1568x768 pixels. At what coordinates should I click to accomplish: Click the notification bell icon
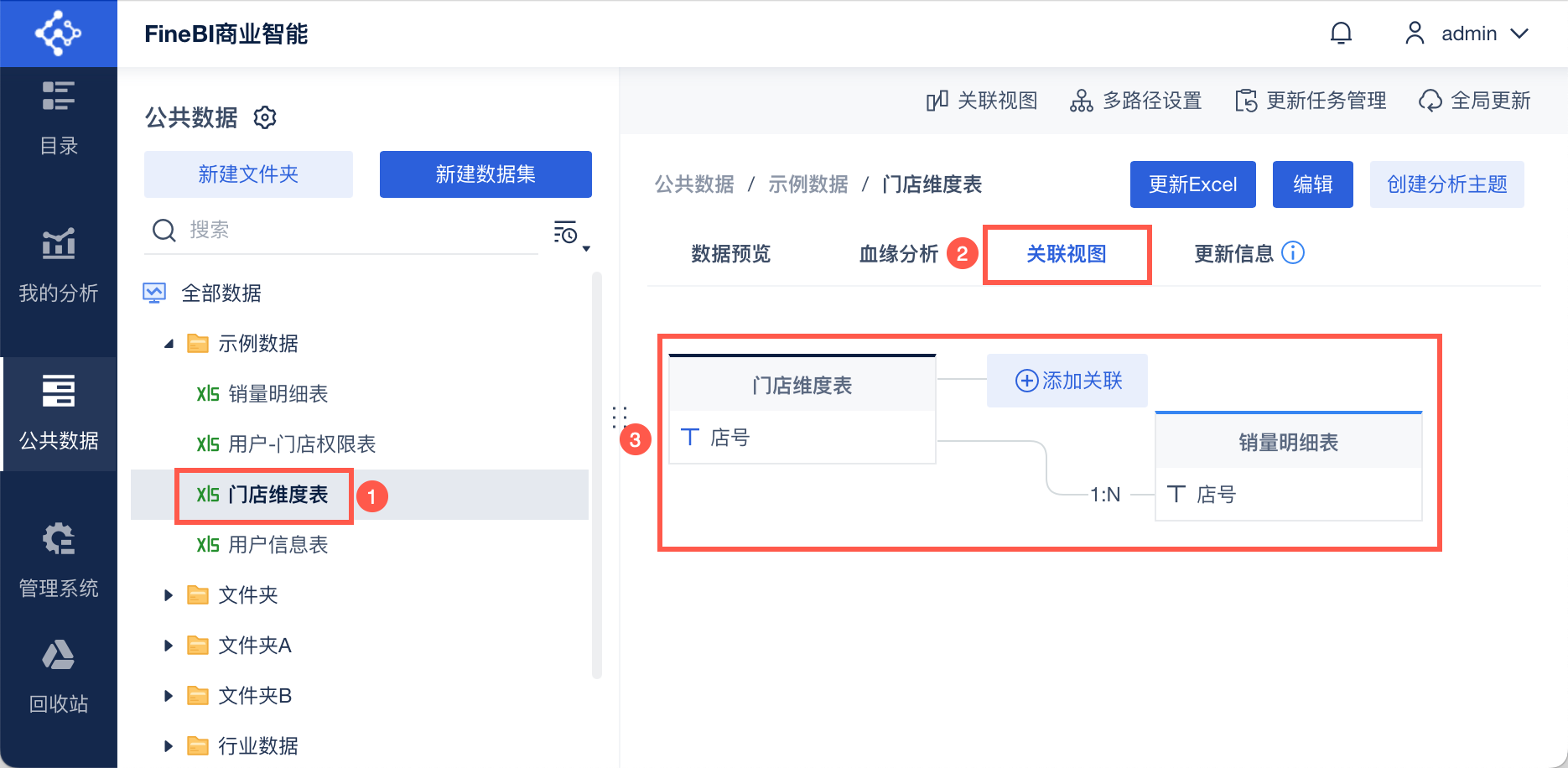1341,34
